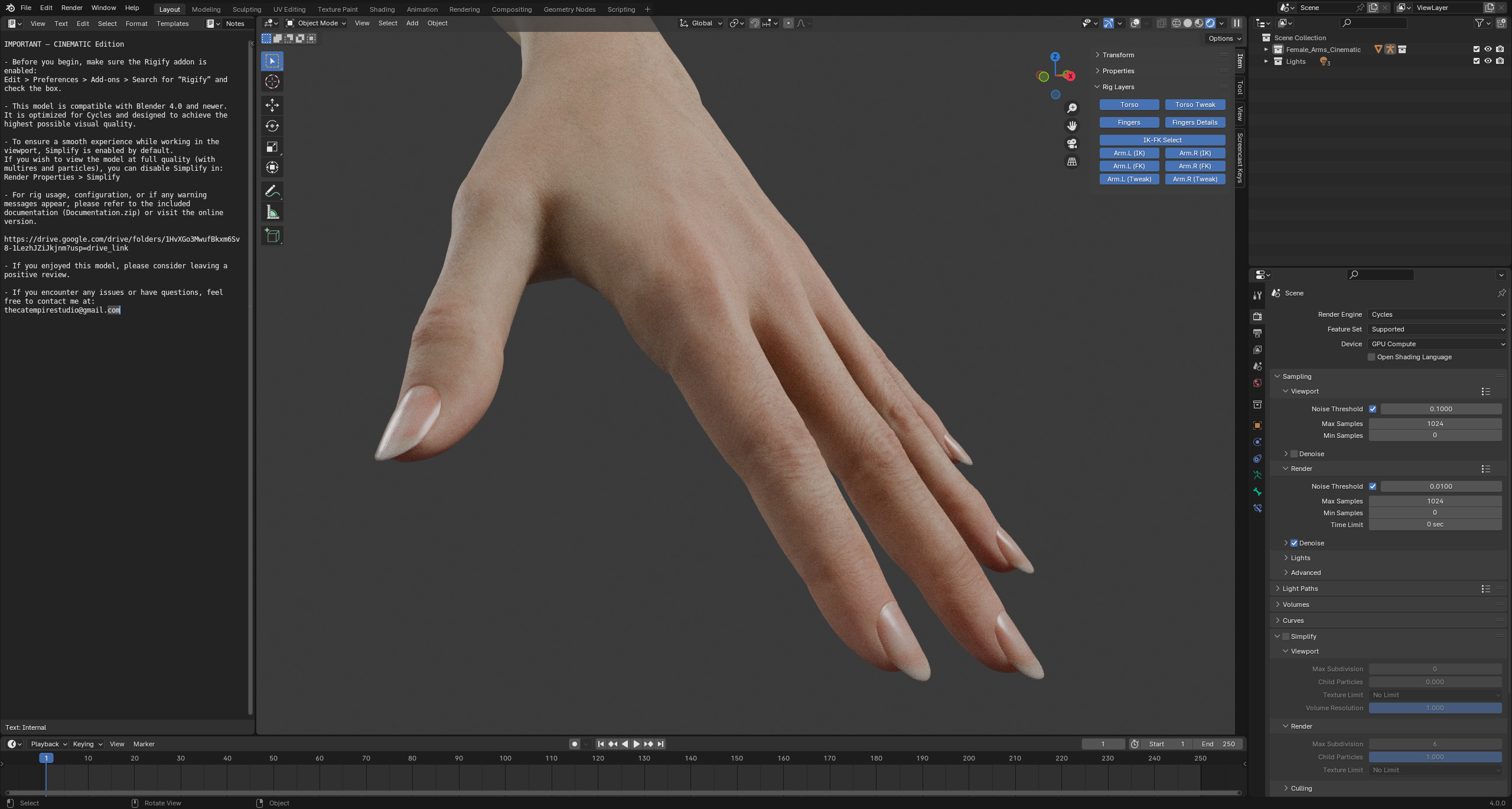Switch to material preview shading
The width and height of the screenshot is (1512, 809).
coord(1199,23)
